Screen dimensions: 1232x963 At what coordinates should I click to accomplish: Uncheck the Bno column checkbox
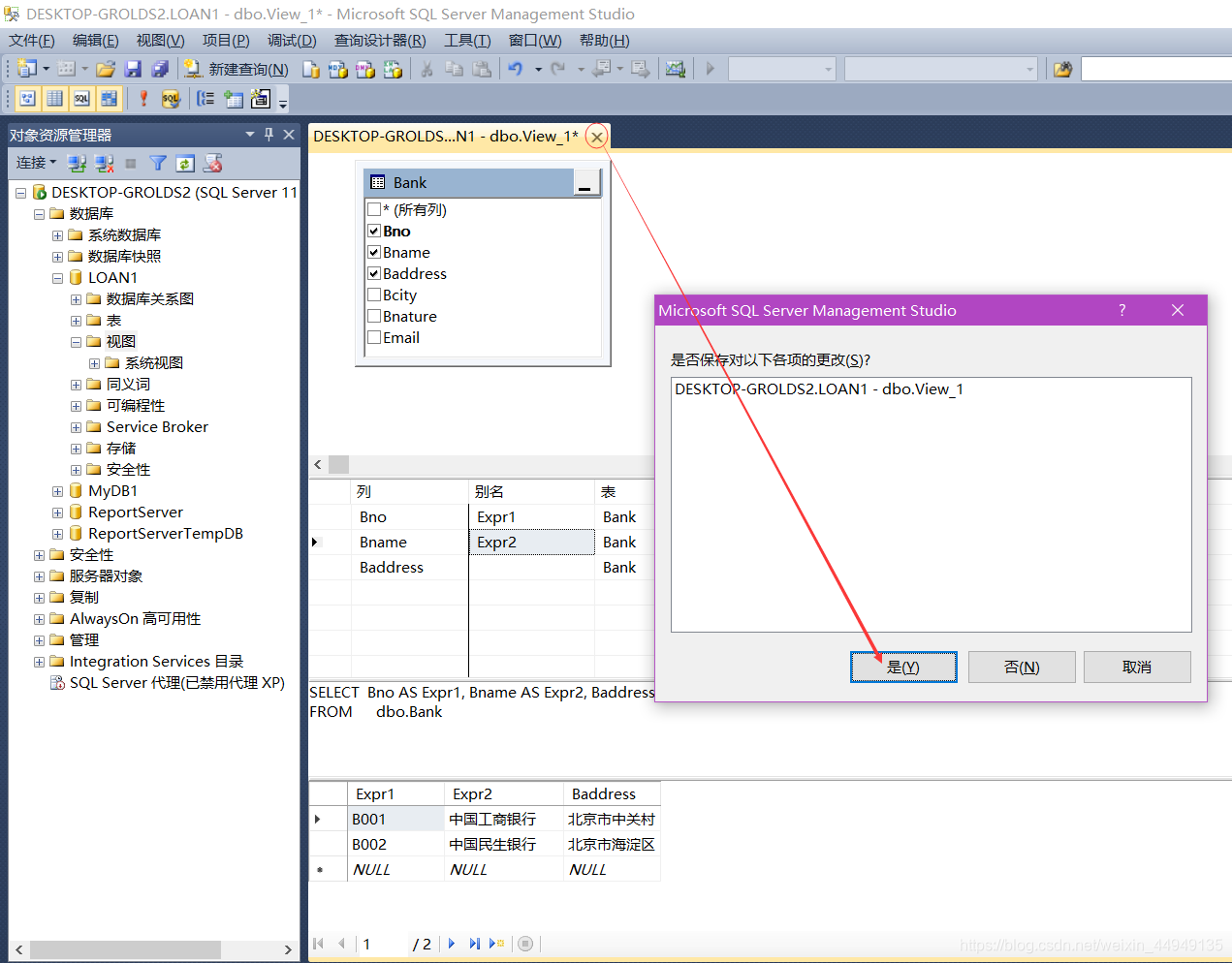click(x=374, y=231)
